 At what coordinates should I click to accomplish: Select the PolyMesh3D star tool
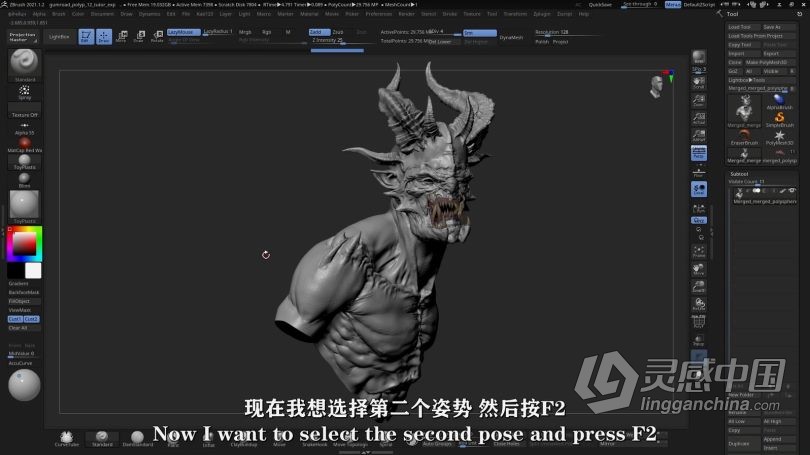(779, 137)
